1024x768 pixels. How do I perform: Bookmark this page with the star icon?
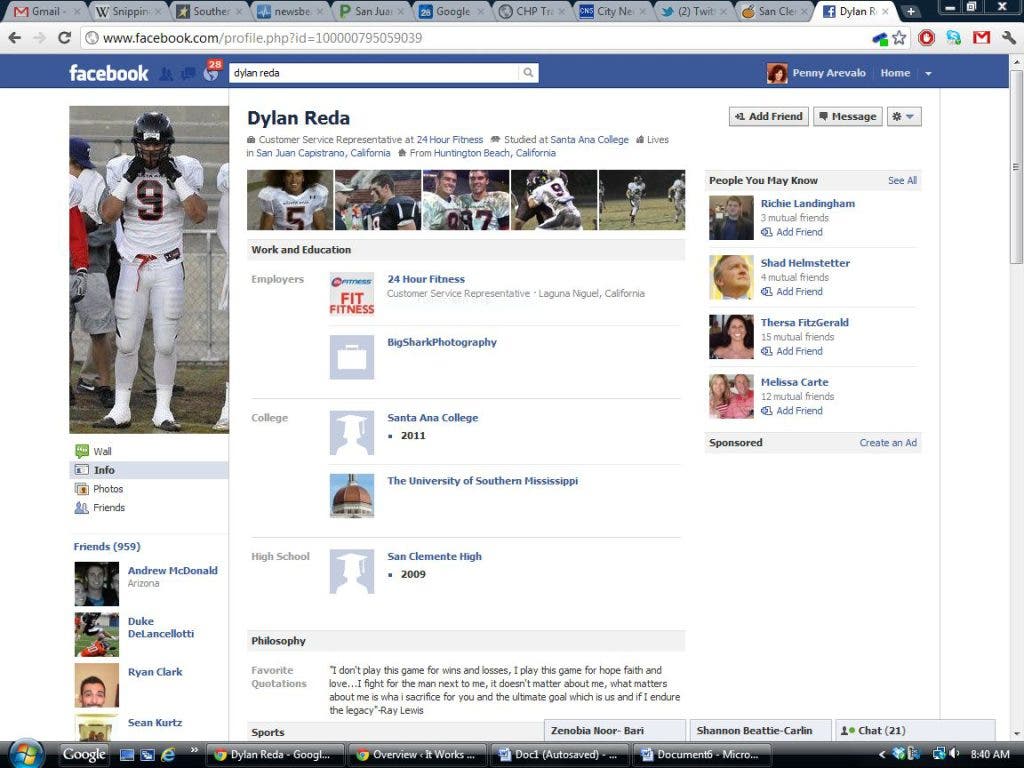coord(899,38)
